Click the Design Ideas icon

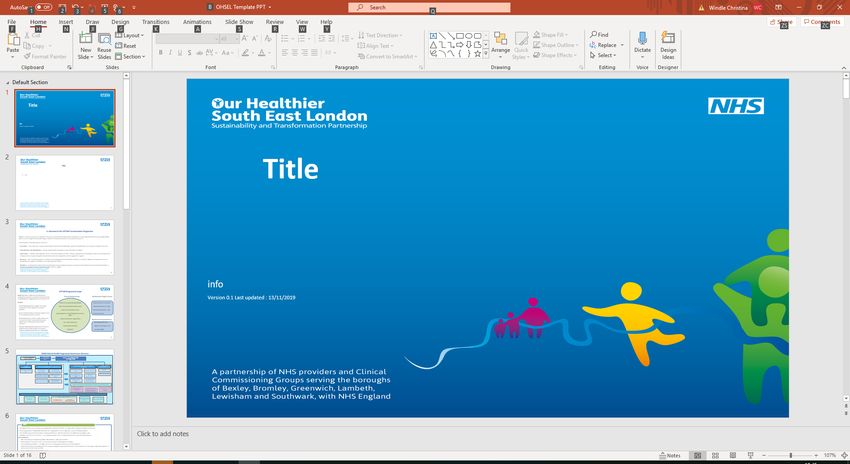(x=668, y=38)
